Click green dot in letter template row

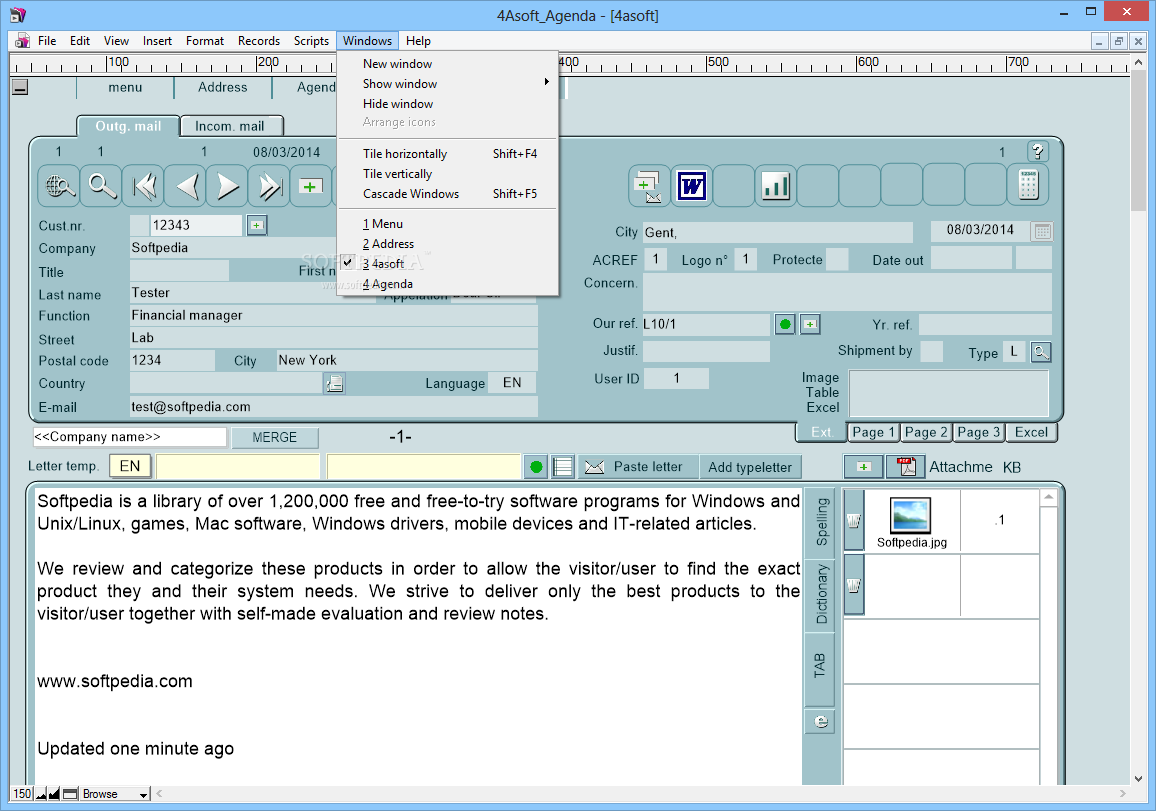[536, 467]
